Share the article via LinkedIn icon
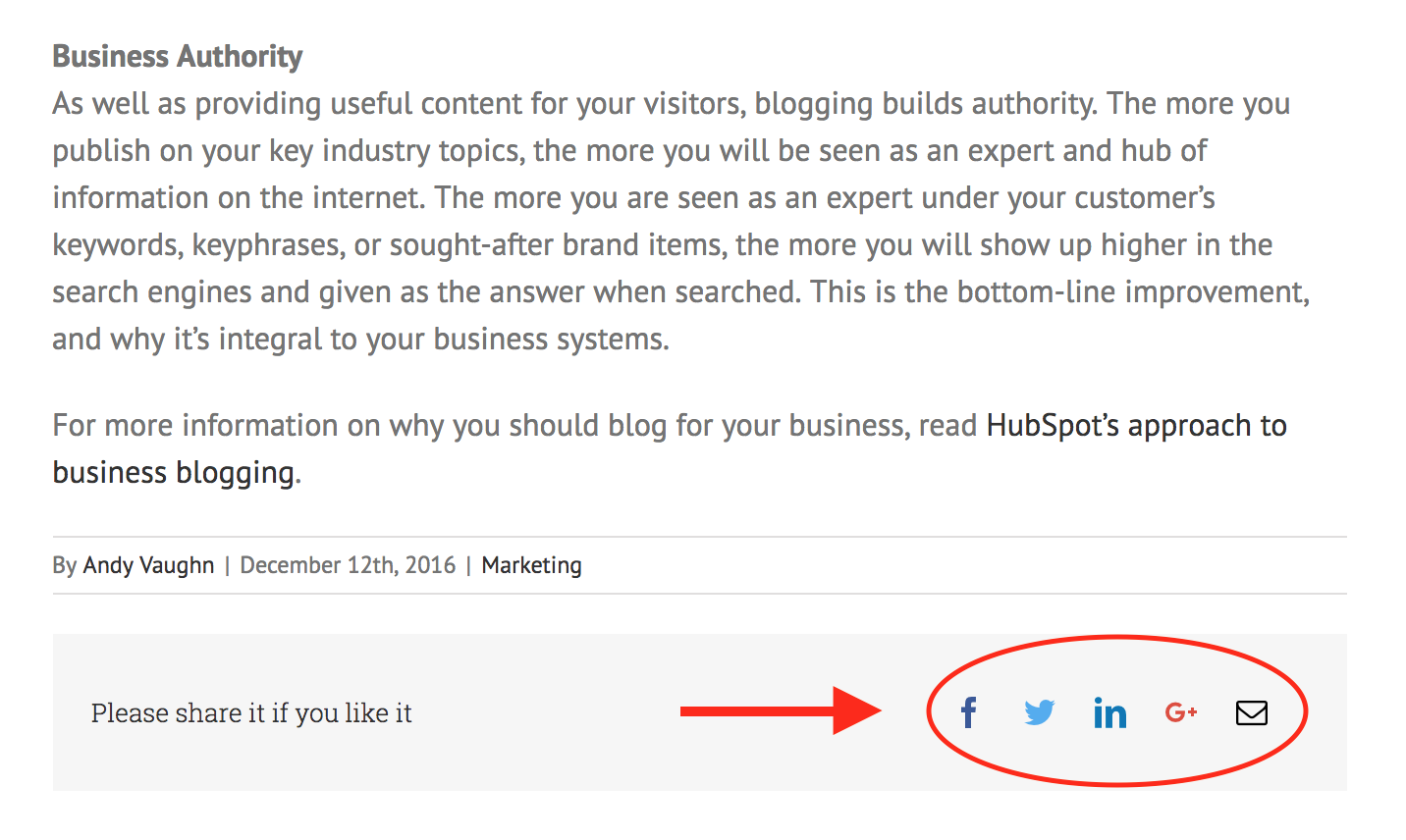 [1109, 712]
